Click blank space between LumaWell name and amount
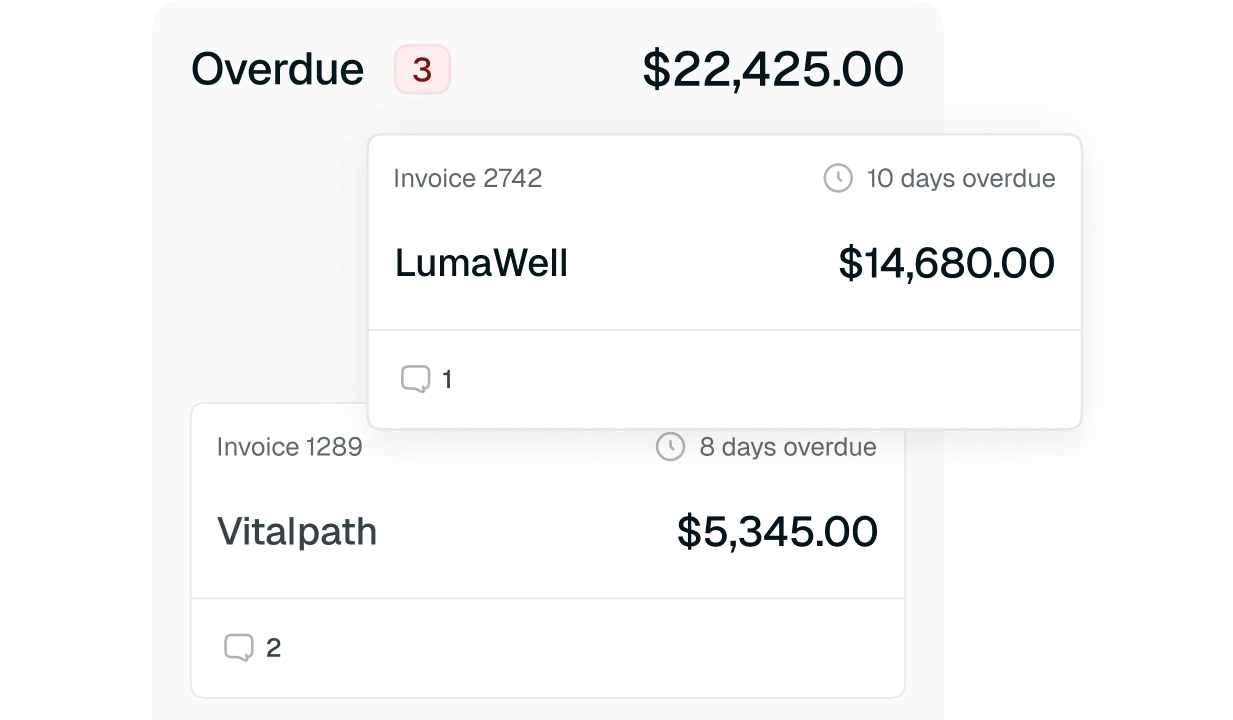1233x720 pixels. [700, 263]
